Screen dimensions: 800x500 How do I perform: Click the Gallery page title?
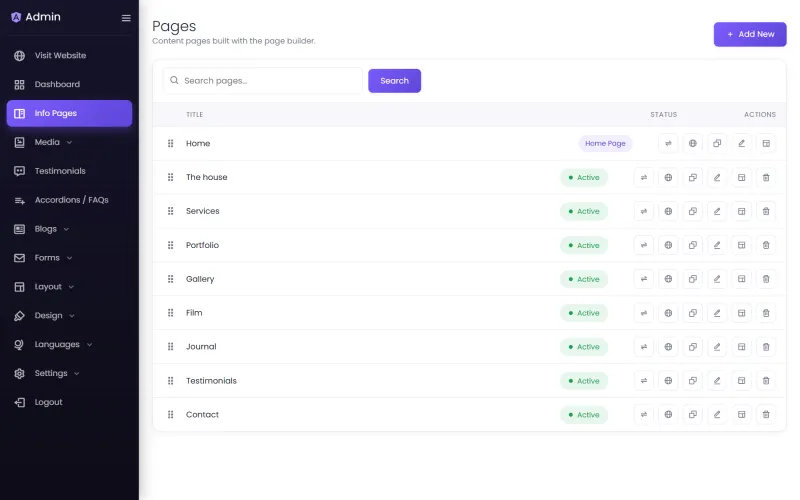pos(200,279)
